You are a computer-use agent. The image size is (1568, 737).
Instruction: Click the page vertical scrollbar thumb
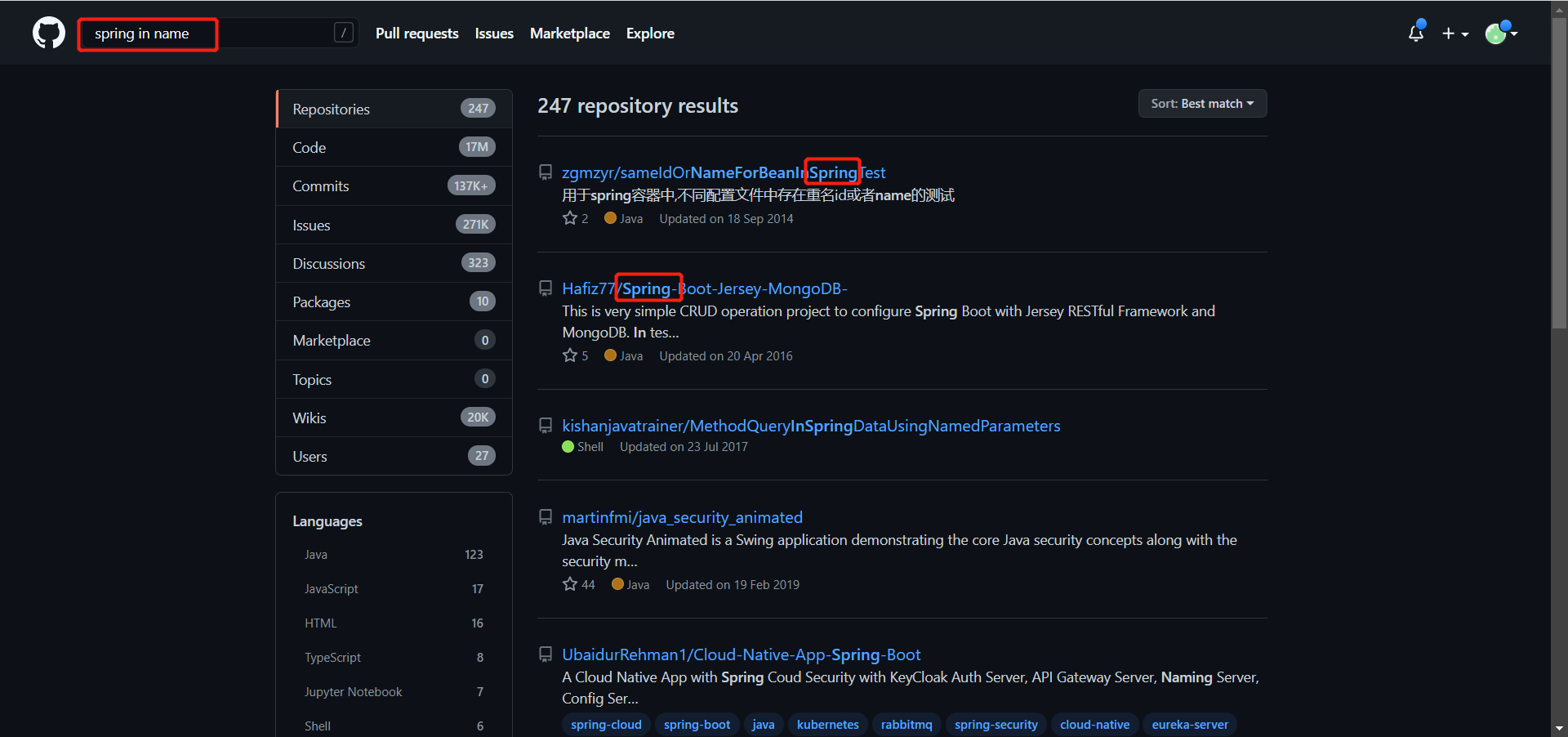tap(1559, 172)
